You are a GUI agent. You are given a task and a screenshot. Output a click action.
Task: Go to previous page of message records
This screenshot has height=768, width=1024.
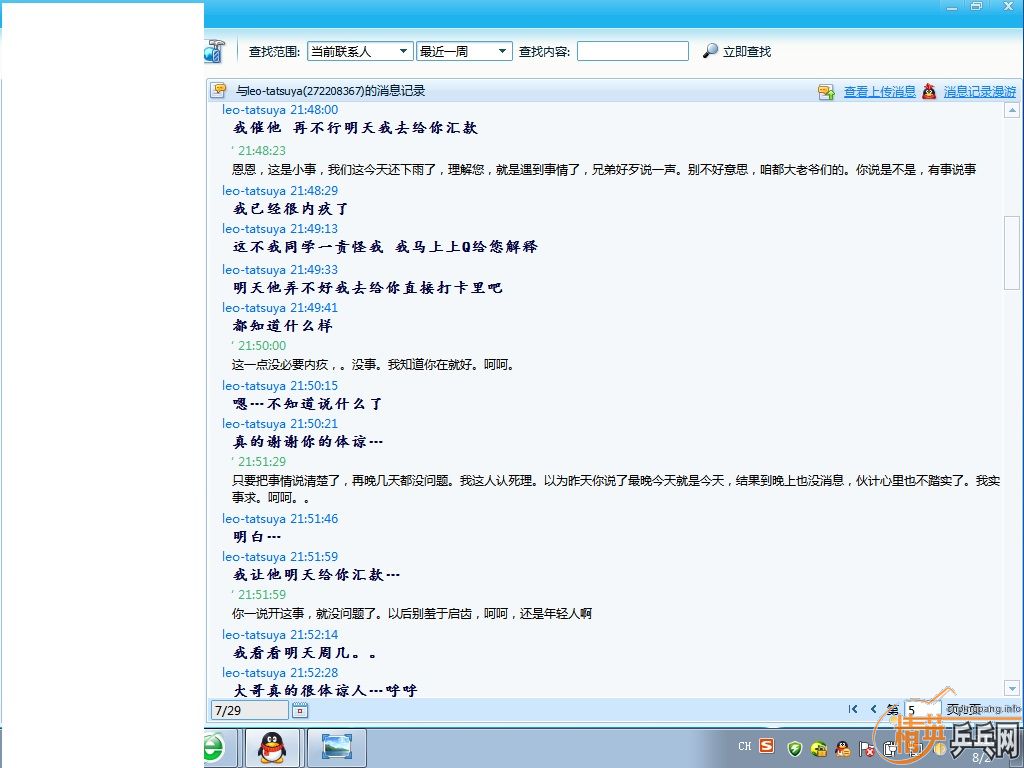coord(873,709)
